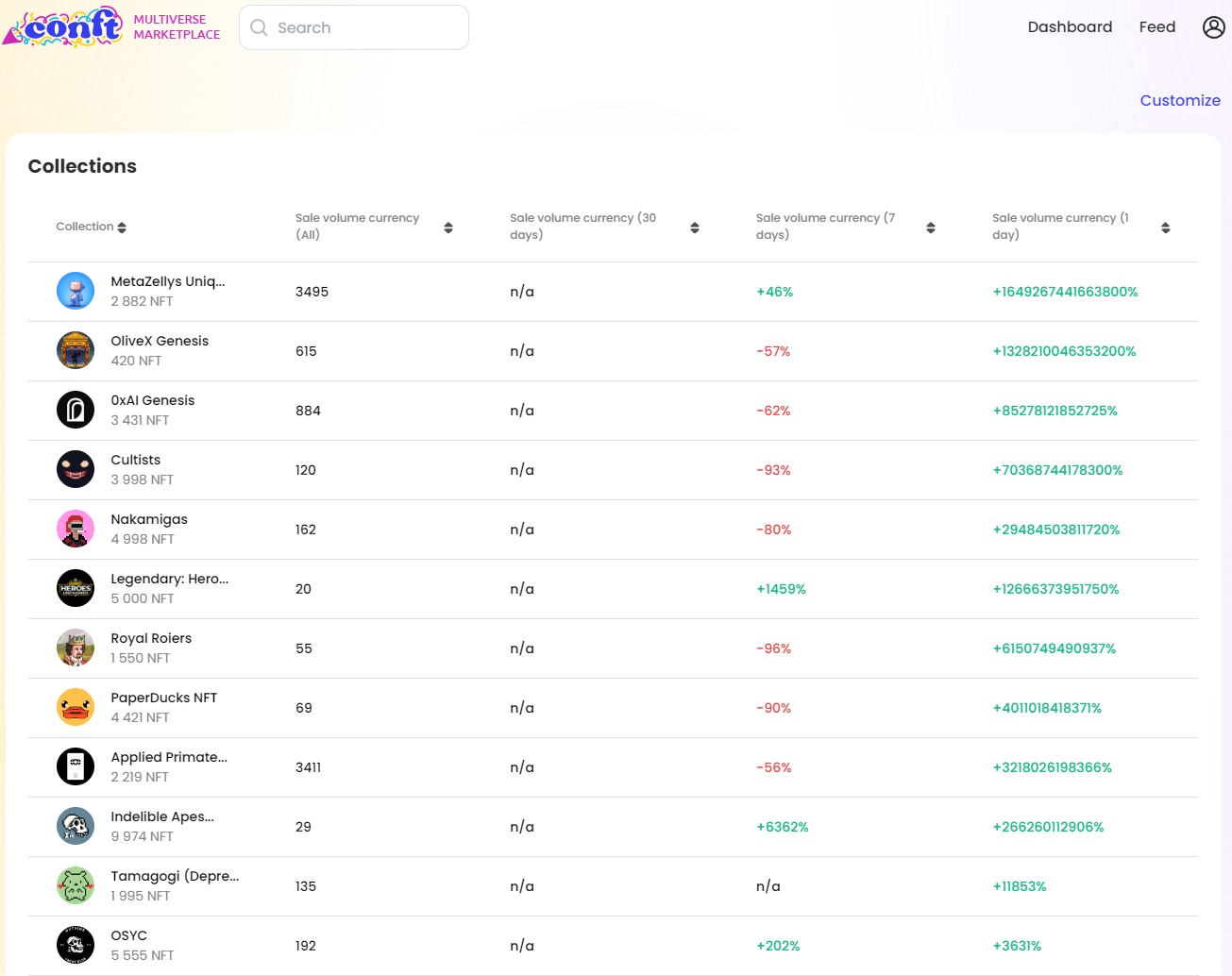
Task: Open the Nakamigas collection avatar
Action: [76, 529]
